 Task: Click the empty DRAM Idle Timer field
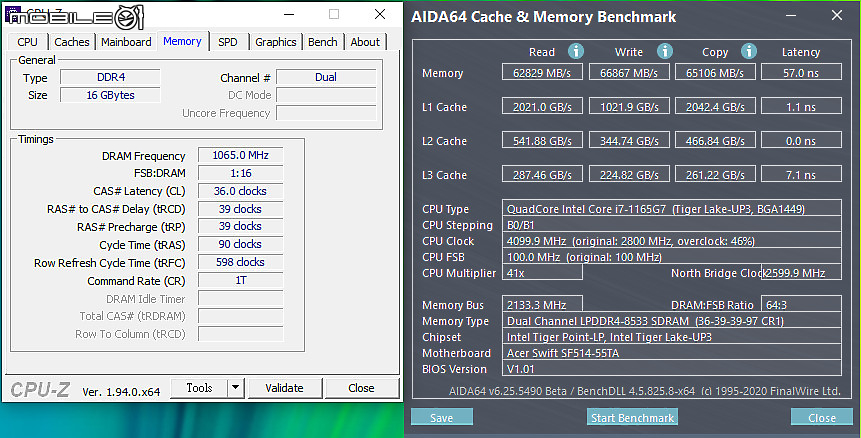pyautogui.click(x=241, y=299)
